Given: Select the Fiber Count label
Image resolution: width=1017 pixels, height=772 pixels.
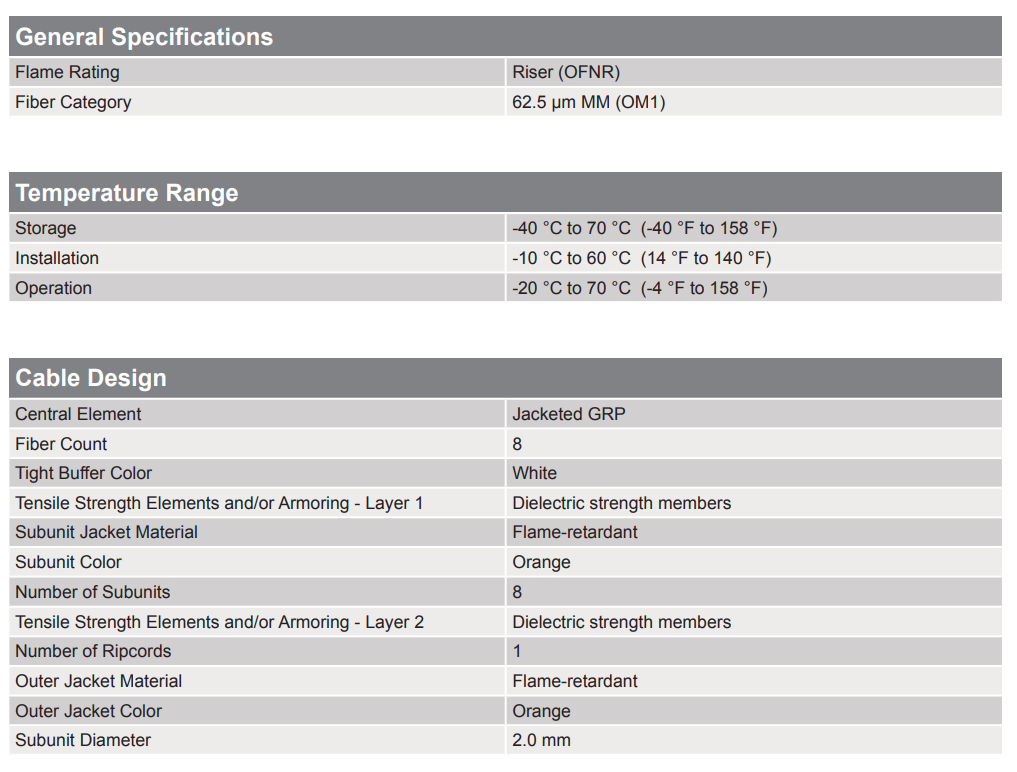Looking at the screenshot, I should [61, 444].
